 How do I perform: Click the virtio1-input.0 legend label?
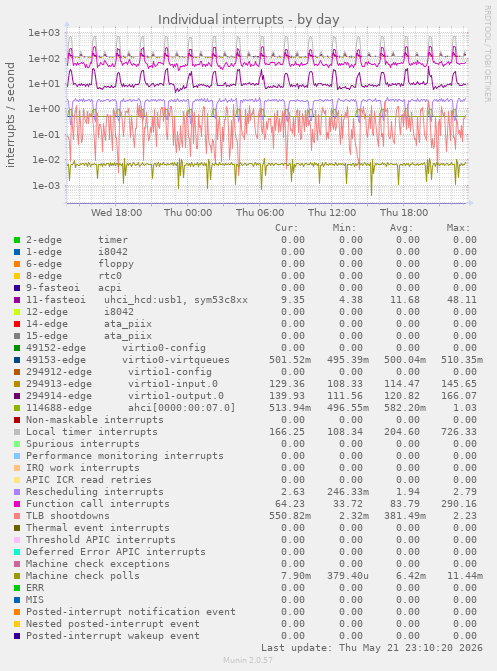pos(173,384)
